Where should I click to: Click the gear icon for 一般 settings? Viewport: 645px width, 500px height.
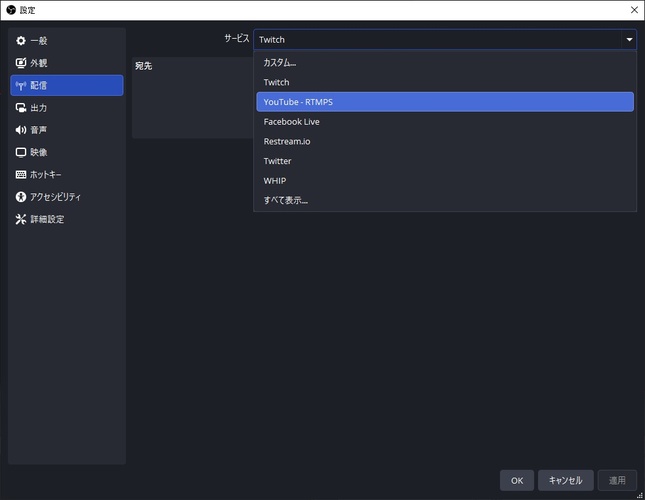(21, 41)
